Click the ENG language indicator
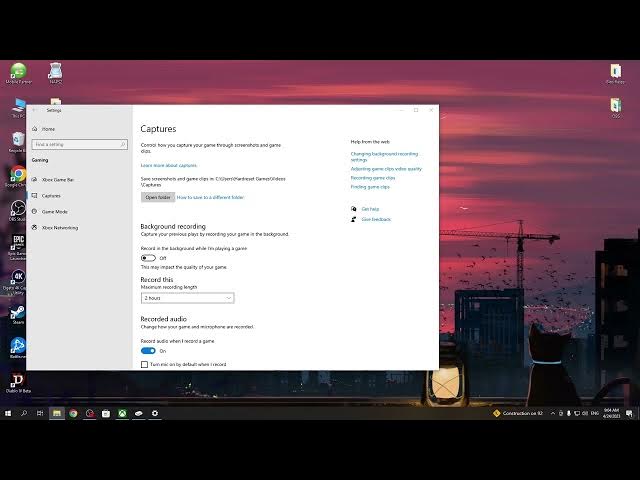The width and height of the screenshot is (640, 480). [x=595, y=413]
